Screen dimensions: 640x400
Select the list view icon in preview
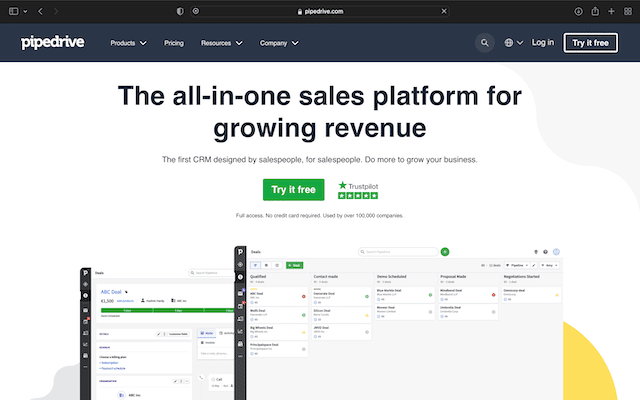click(x=267, y=265)
